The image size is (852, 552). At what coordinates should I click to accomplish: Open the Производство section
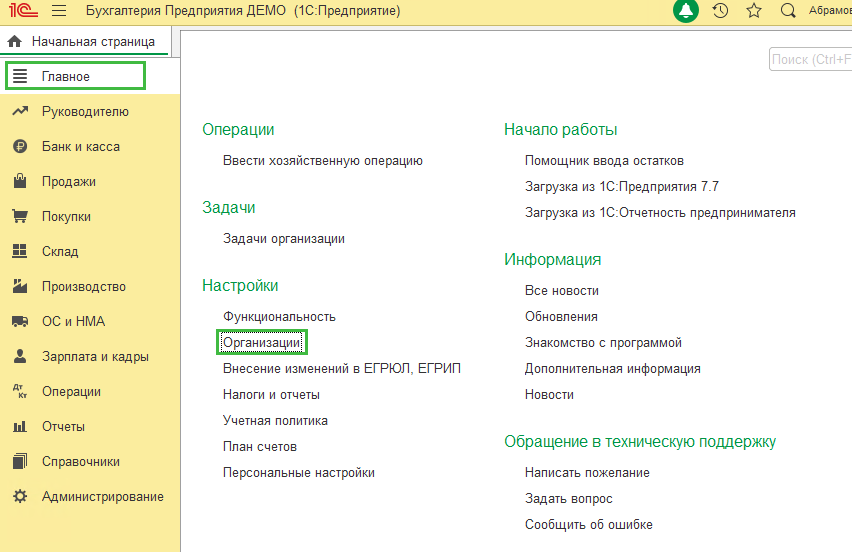coord(90,286)
